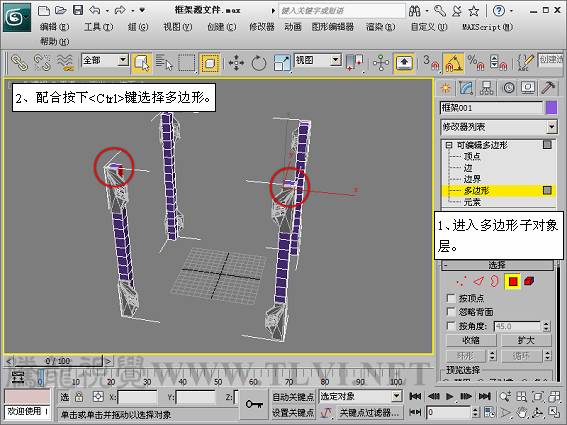This screenshot has width=567, height=425.
Task: Click the 自动关键点 auto key button
Action: [293, 397]
